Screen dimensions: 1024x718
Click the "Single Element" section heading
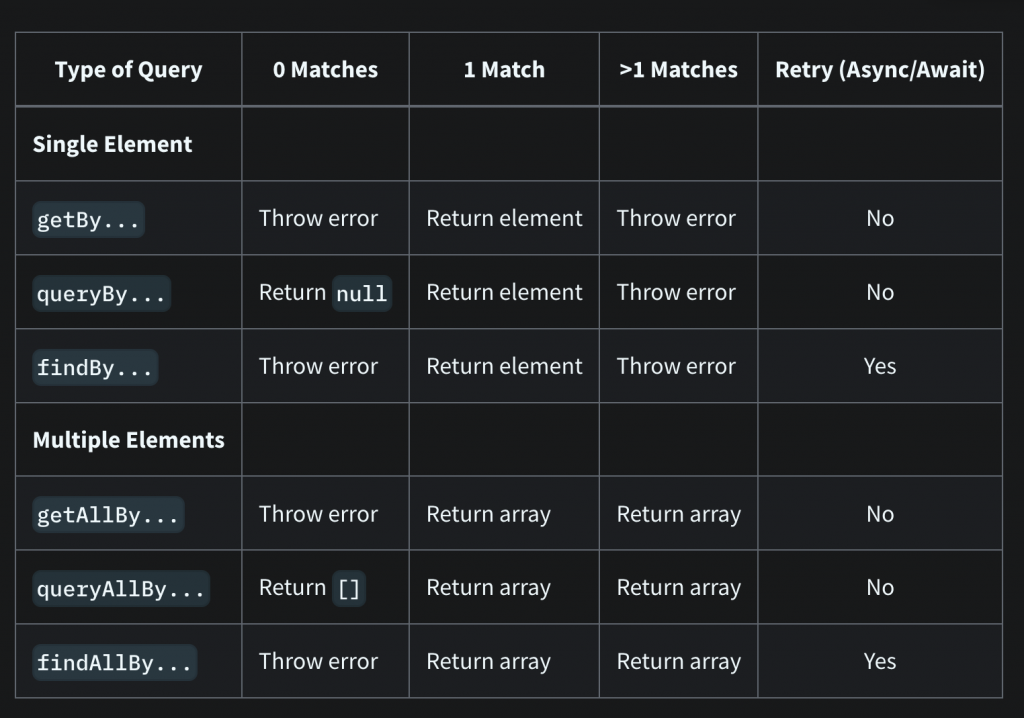(x=112, y=144)
